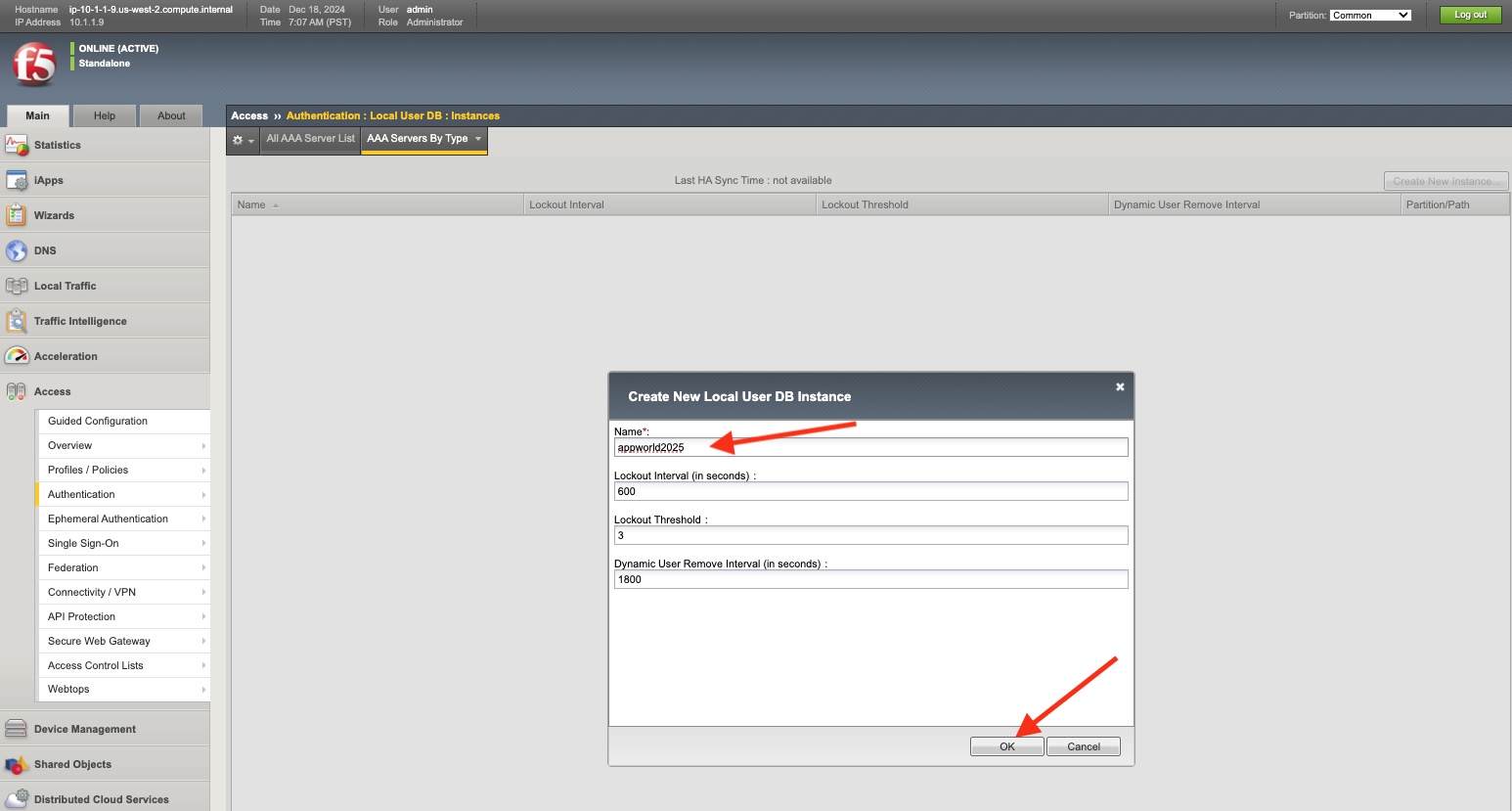
Task: Click the Name input field
Action: point(870,447)
